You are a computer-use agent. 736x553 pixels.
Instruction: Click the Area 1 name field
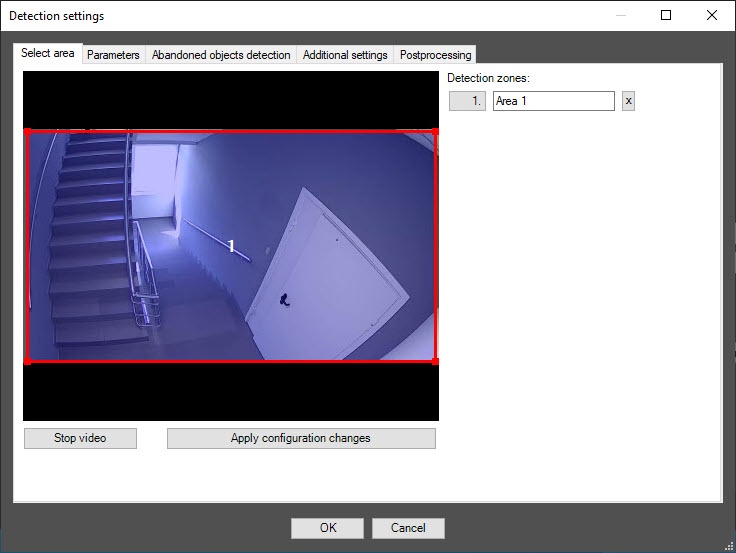(x=553, y=101)
